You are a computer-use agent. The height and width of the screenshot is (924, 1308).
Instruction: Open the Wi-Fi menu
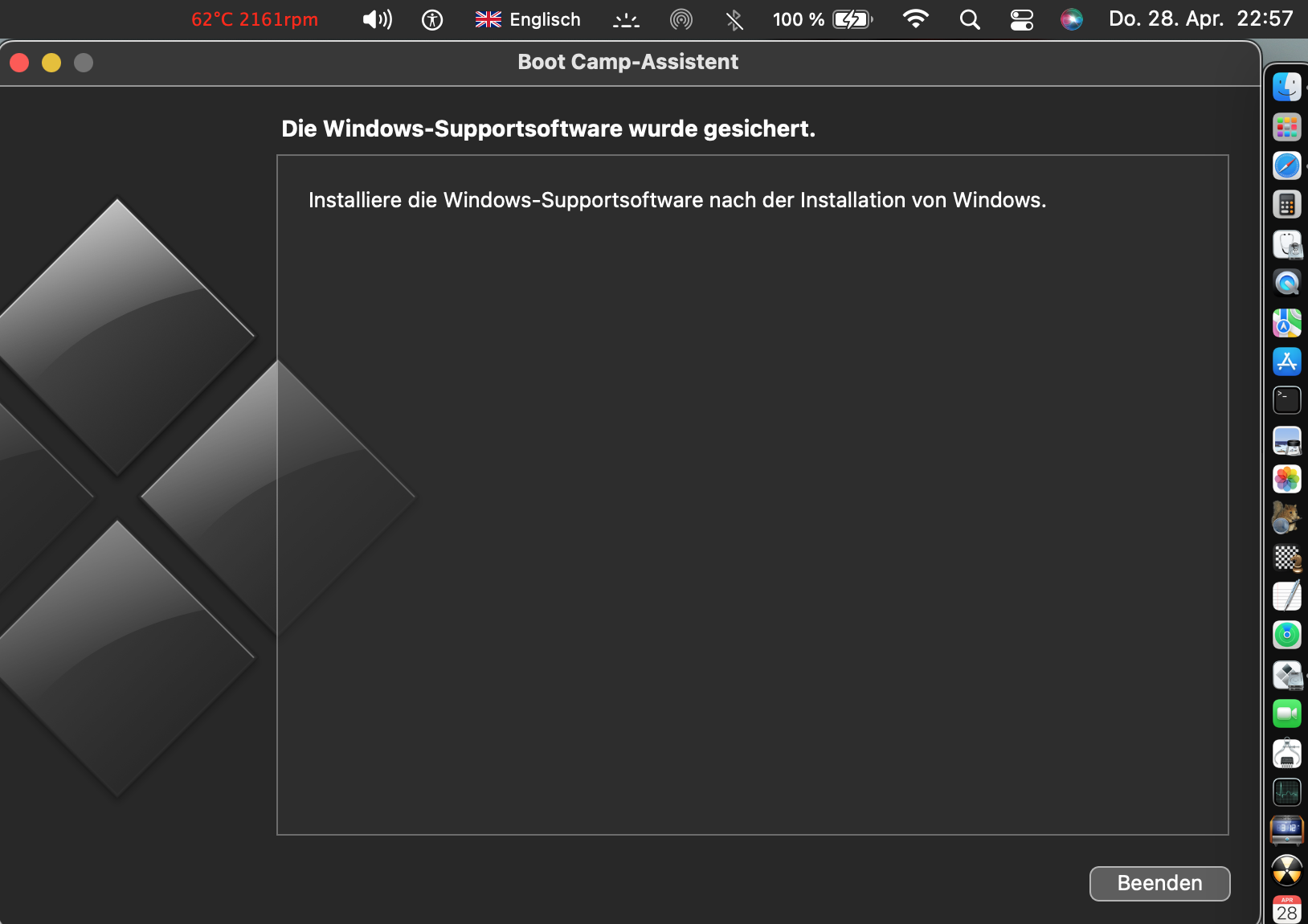pyautogui.click(x=916, y=19)
